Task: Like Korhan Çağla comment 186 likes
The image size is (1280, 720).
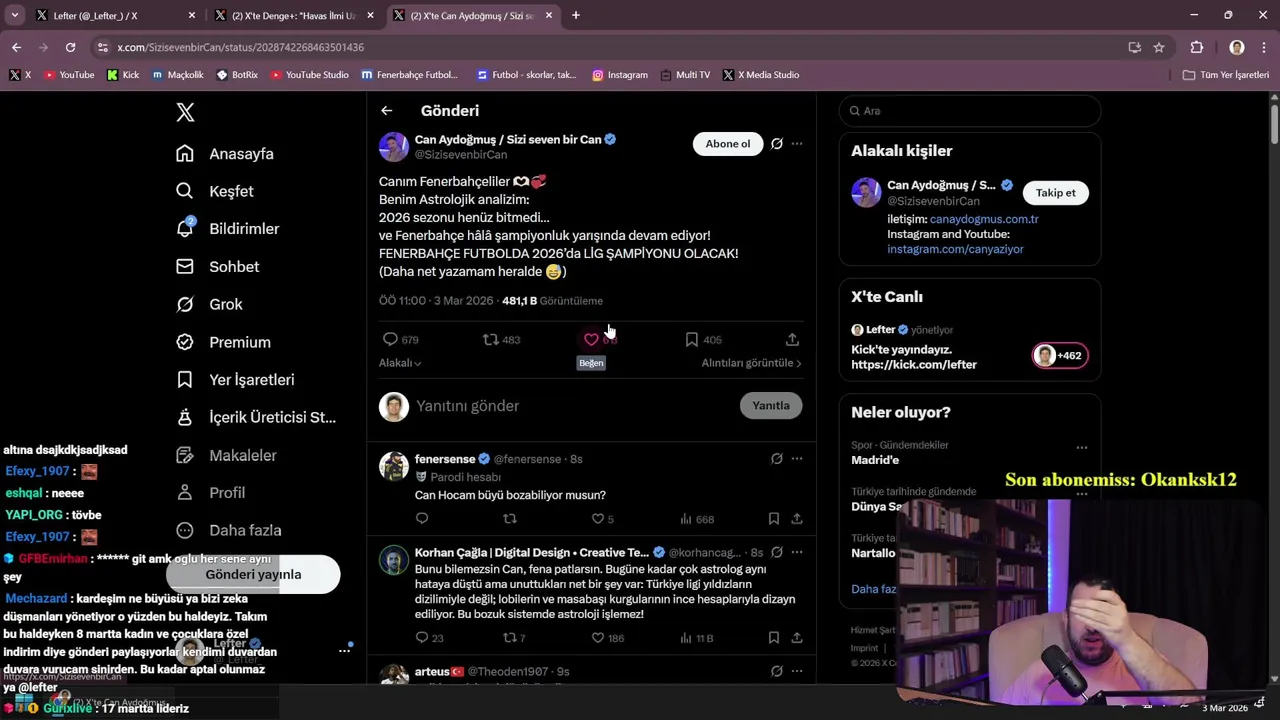Action: coord(598,638)
